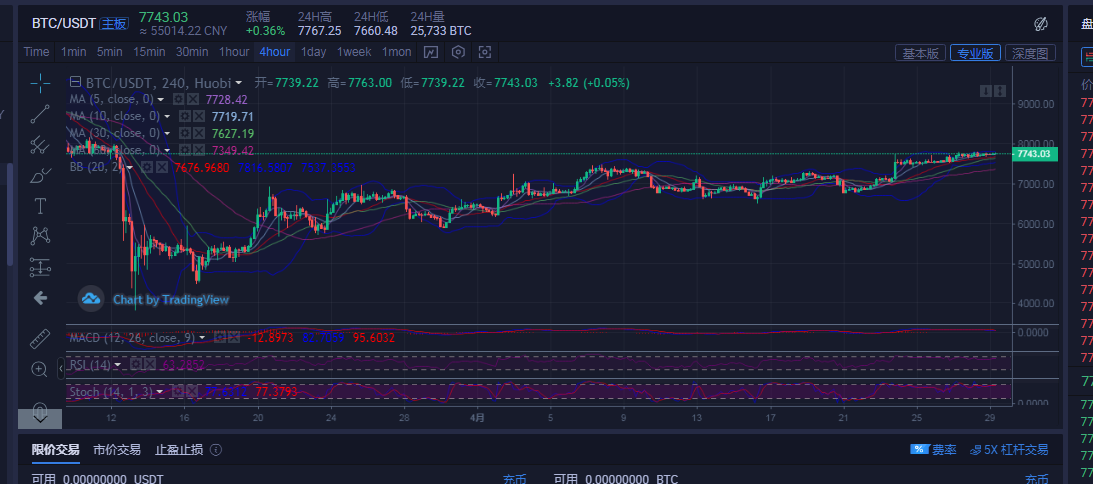This screenshot has width=1093, height=484.
Task: Expand BTC/USDT 240 Huobi title dropdown
Action: pos(239,83)
